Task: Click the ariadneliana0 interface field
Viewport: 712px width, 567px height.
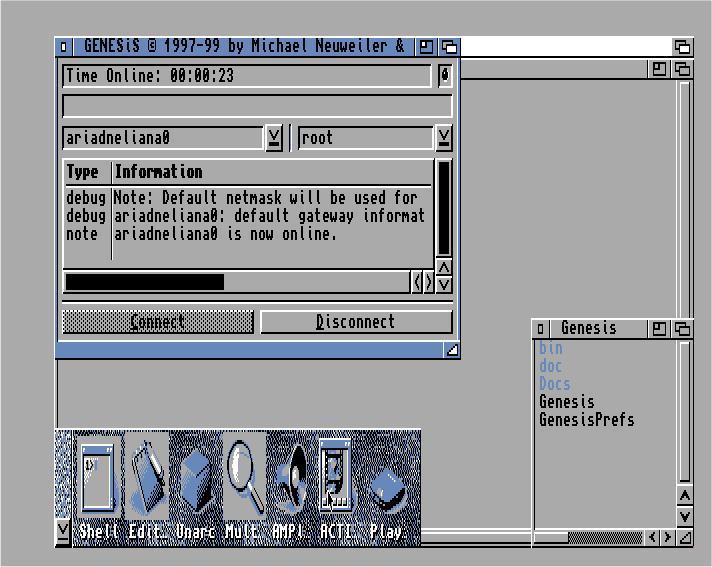Action: (163, 138)
